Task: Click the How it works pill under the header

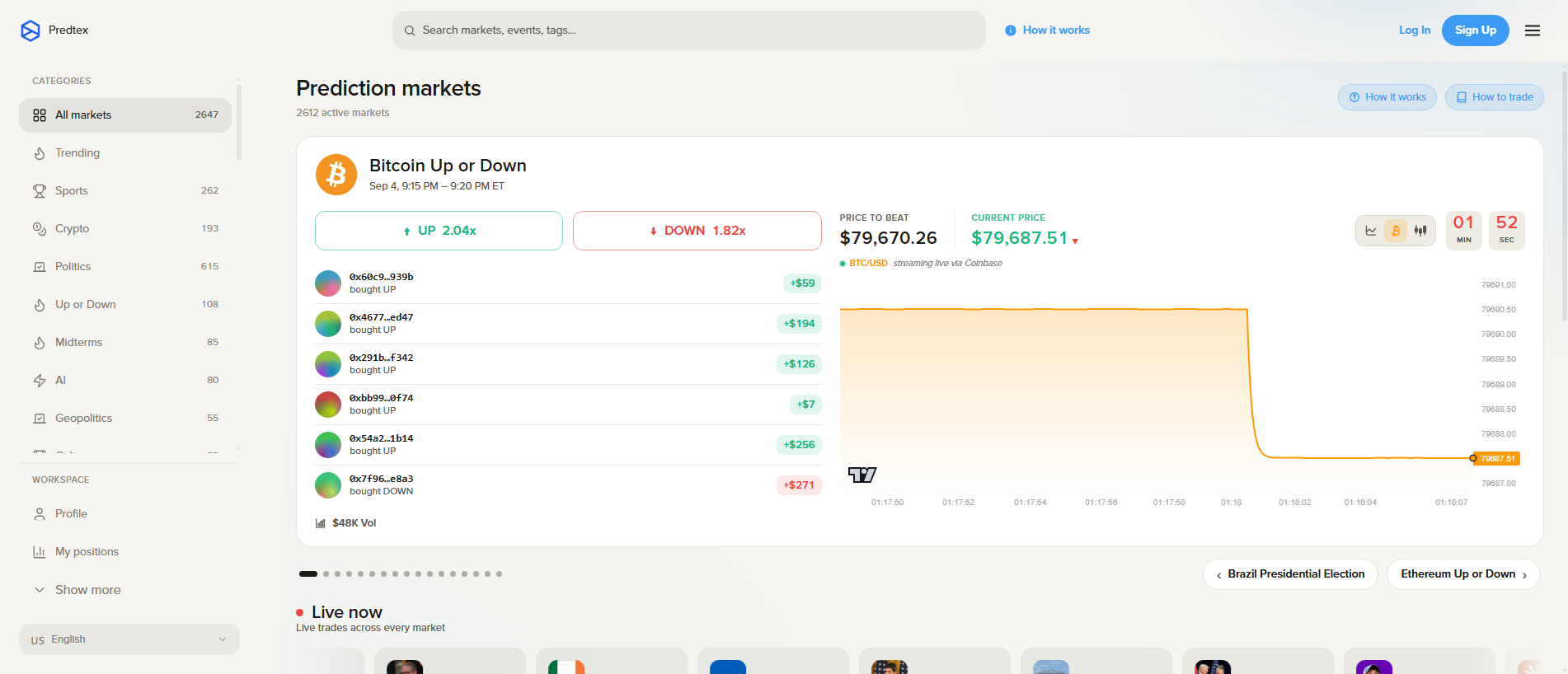Action: coord(1387,97)
